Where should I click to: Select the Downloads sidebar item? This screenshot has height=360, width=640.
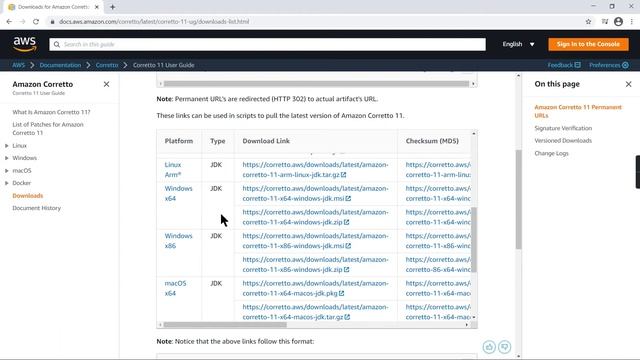(x=28, y=196)
